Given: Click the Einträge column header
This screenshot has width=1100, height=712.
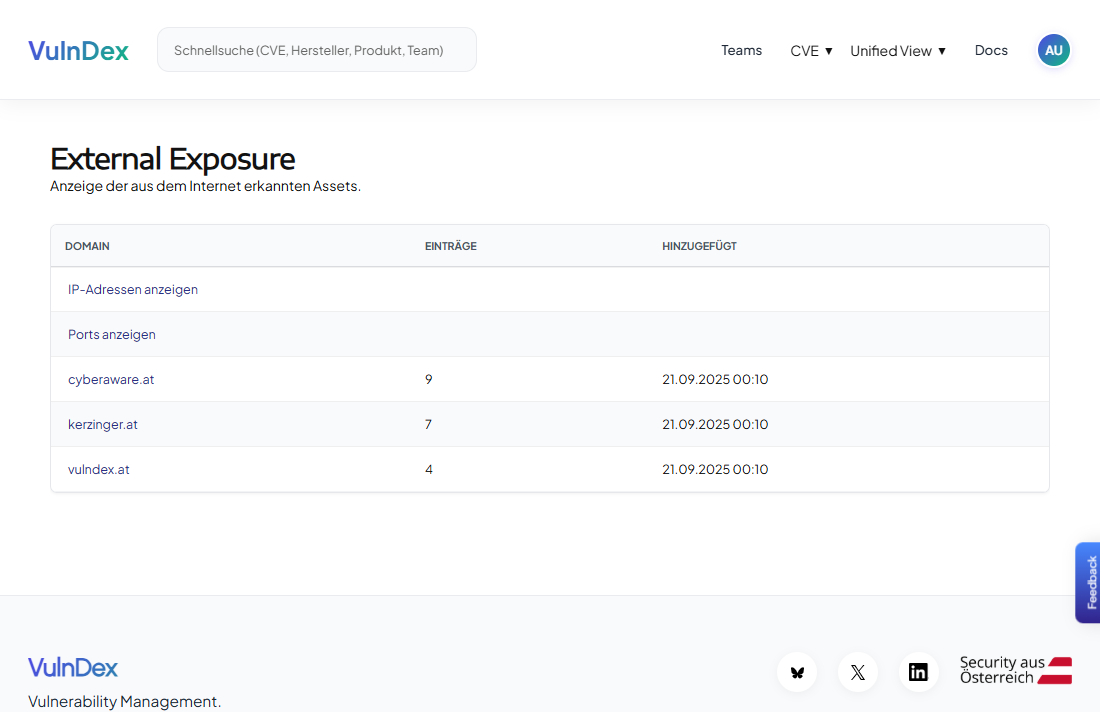Looking at the screenshot, I should coord(450,246).
